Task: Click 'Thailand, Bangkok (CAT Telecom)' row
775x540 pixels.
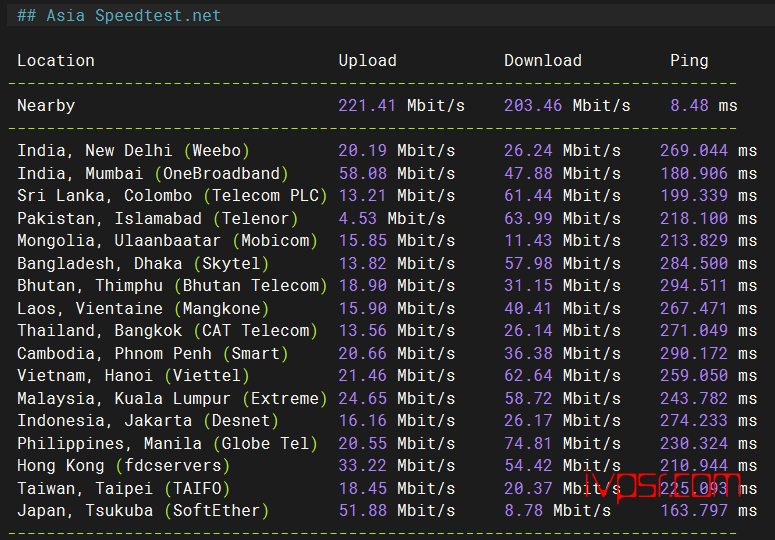Action: pos(167,331)
